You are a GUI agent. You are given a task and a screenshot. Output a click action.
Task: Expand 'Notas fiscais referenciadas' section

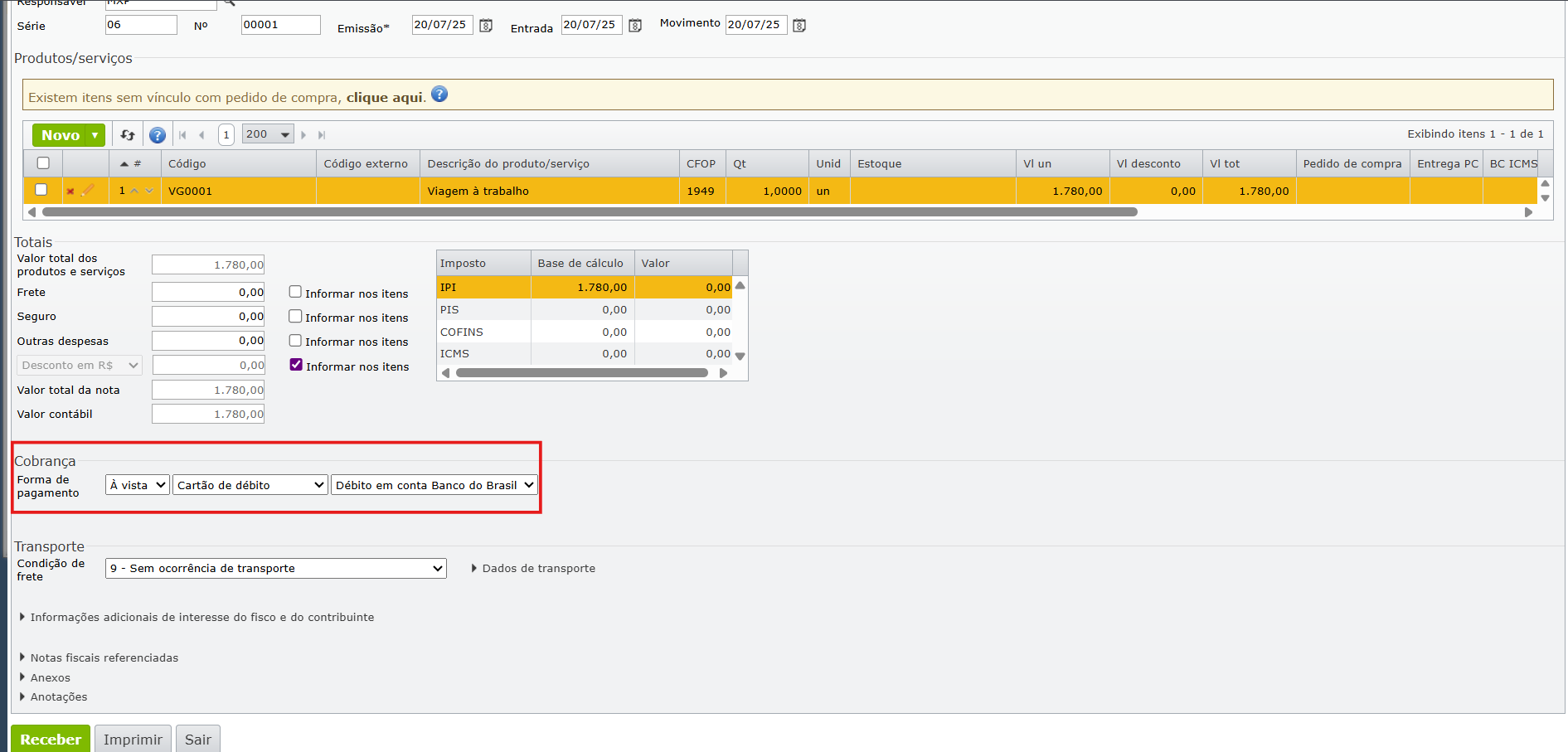pos(99,657)
